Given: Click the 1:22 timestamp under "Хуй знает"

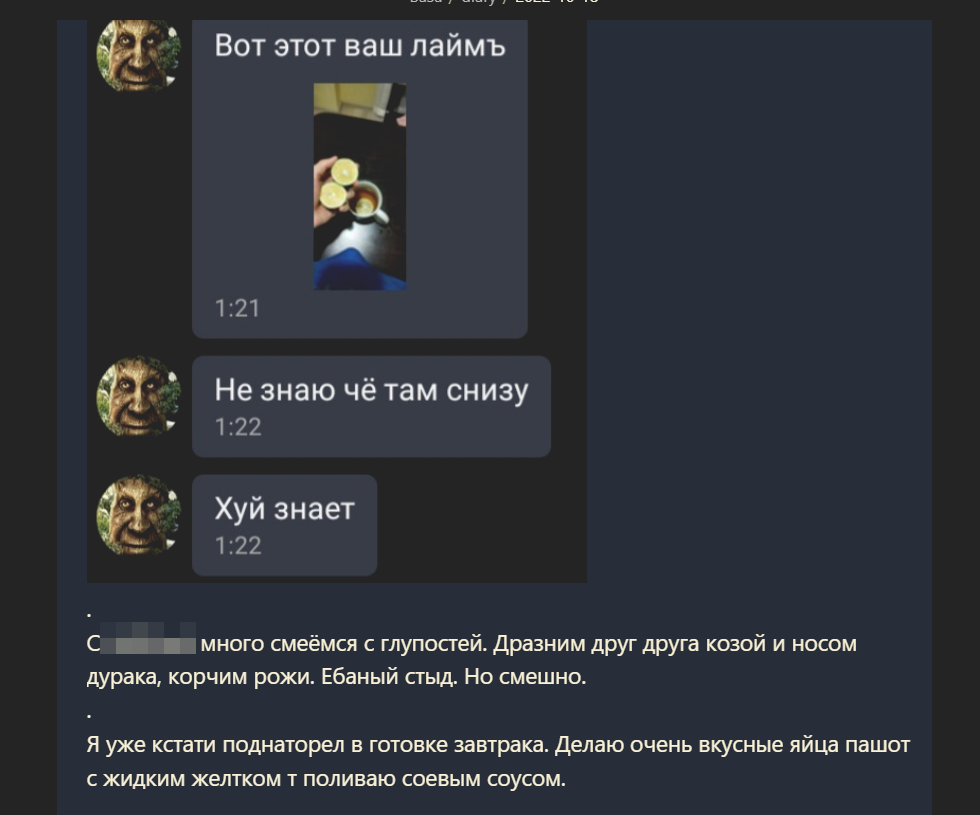Looking at the screenshot, I should click(238, 546).
